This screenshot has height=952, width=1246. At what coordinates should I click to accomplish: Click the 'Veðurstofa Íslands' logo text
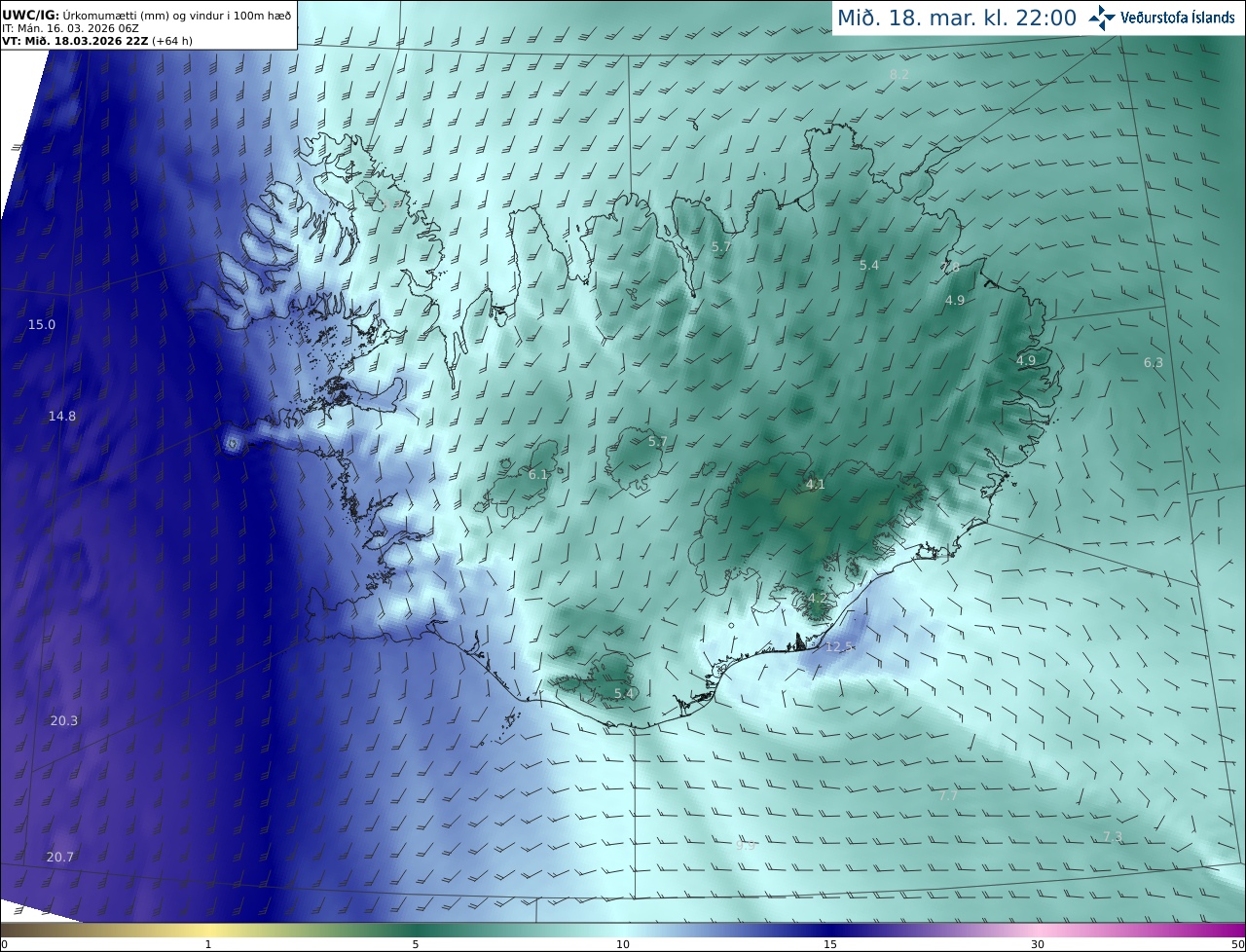[x=1178, y=18]
